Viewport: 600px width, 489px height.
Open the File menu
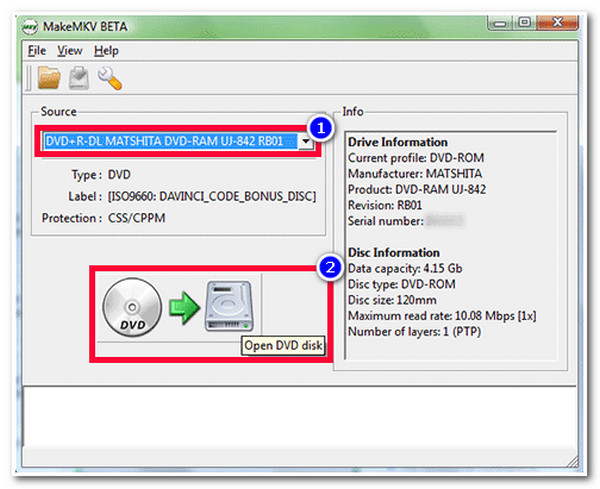point(37,51)
